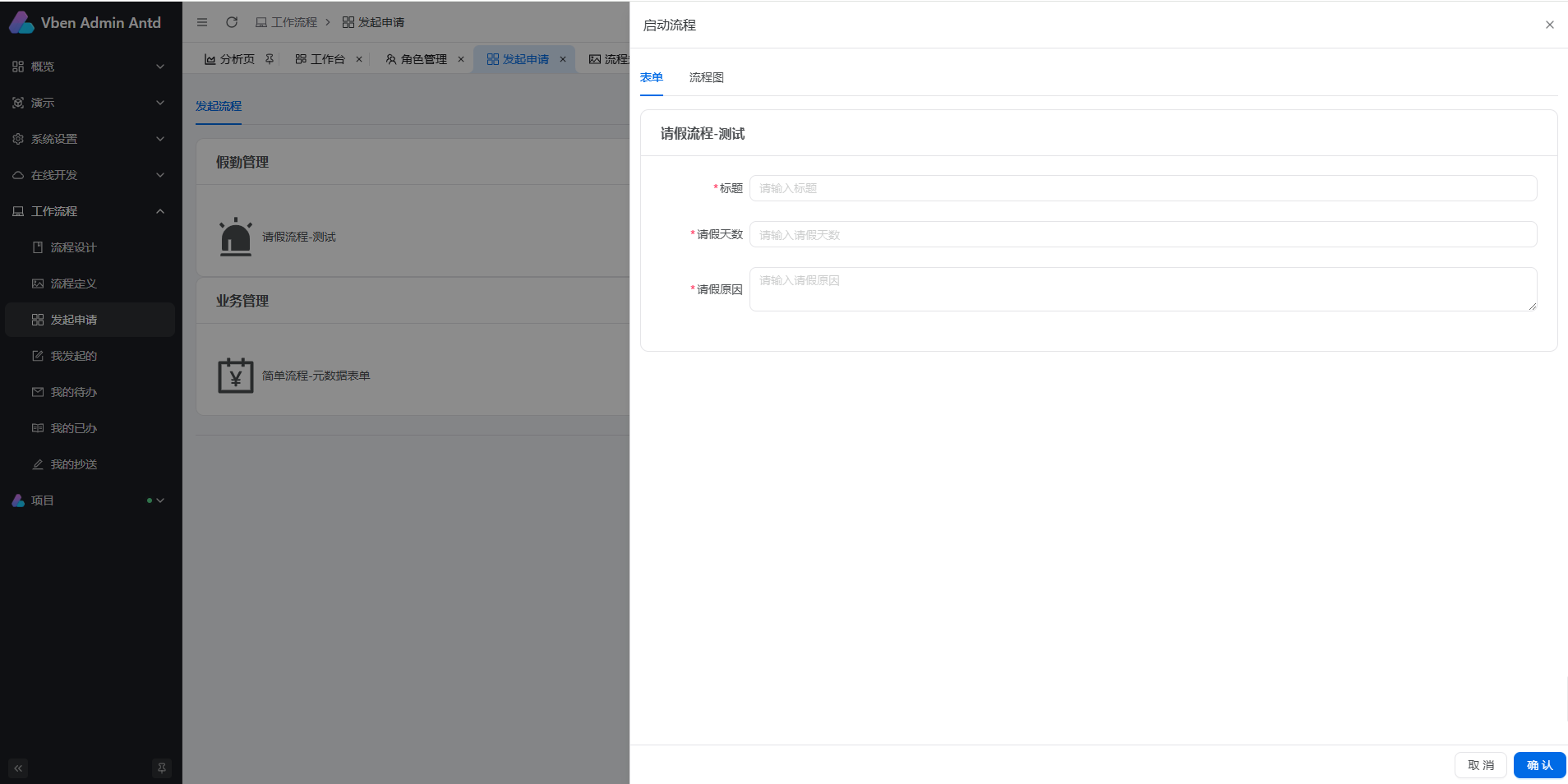Click the 业务管理 section header
This screenshot has height=784, width=1568.
point(242,301)
